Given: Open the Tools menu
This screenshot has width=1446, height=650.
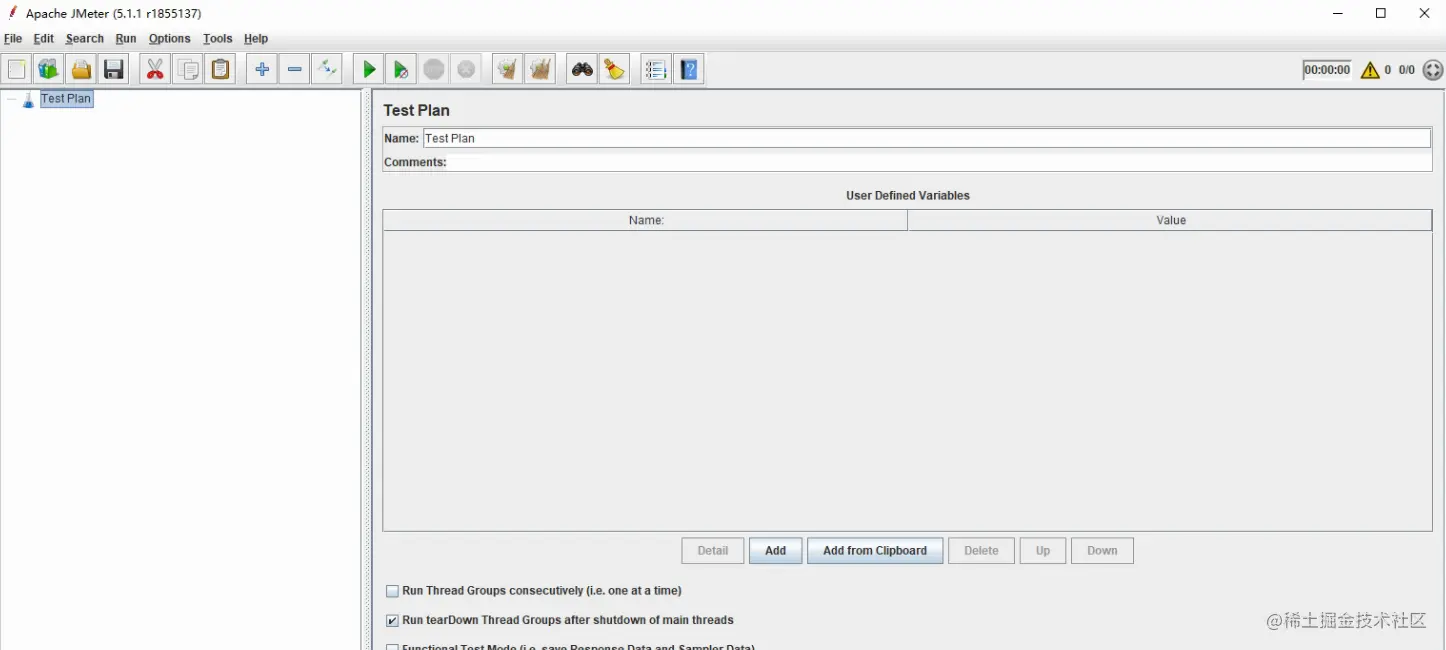Looking at the screenshot, I should tap(218, 39).
